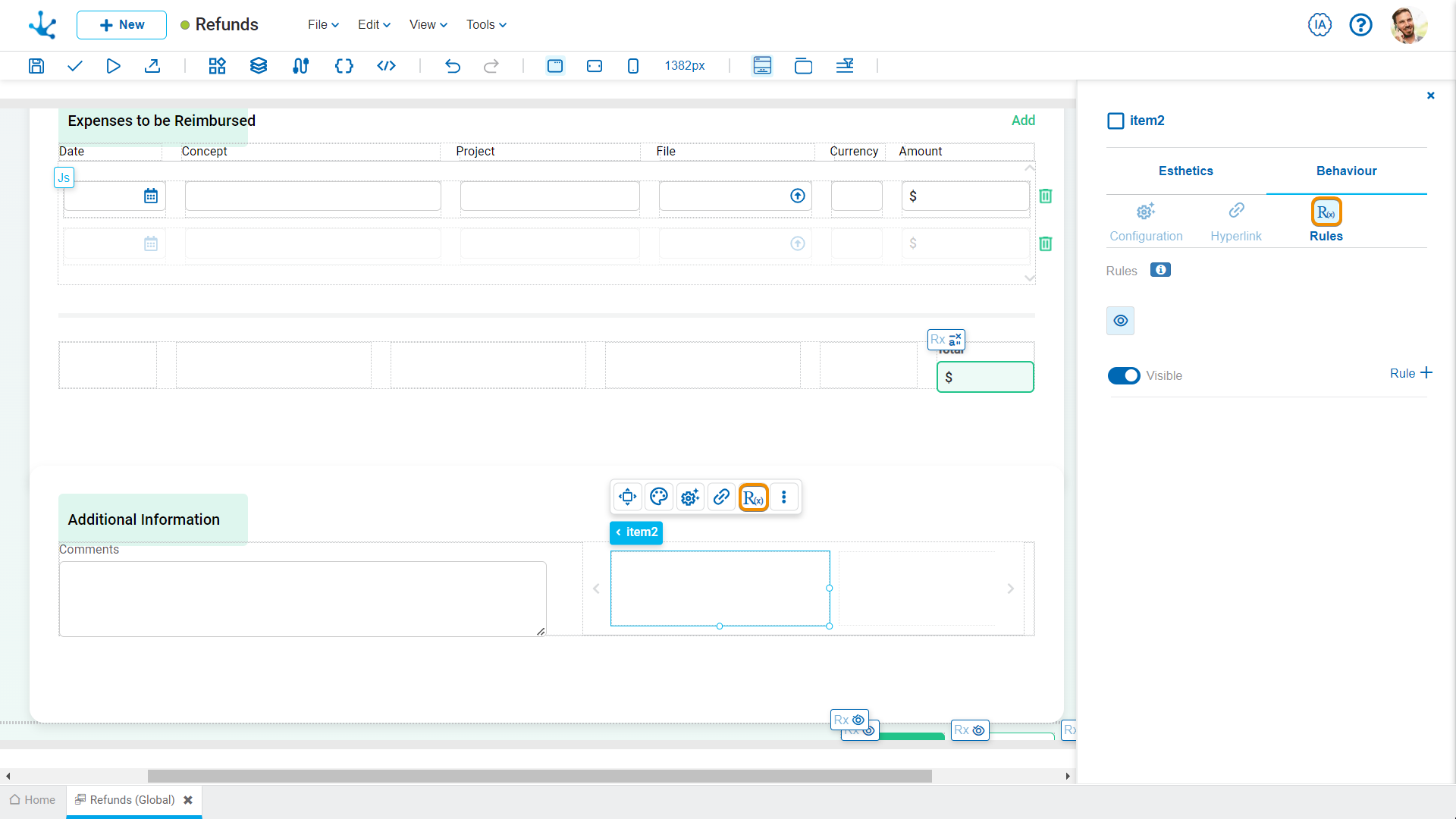Screen dimensions: 1456x819
Task: Toggle the Visible switch for item2
Action: [1124, 375]
